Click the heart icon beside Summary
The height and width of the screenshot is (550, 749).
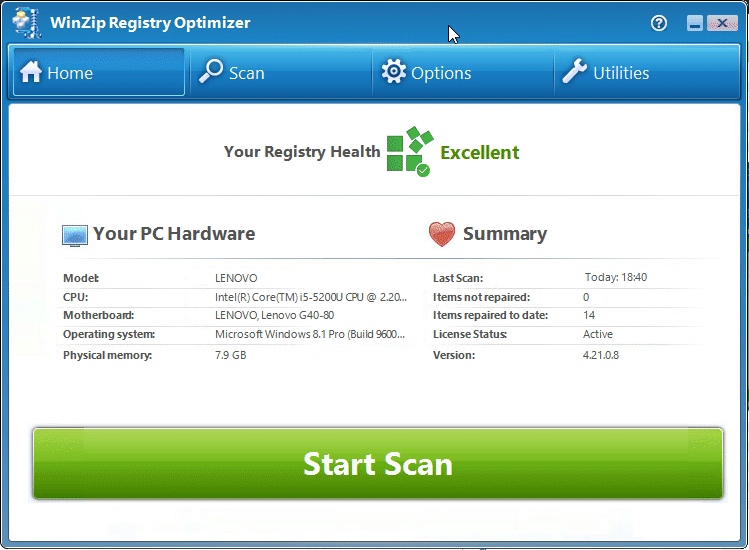pyautogui.click(x=442, y=234)
